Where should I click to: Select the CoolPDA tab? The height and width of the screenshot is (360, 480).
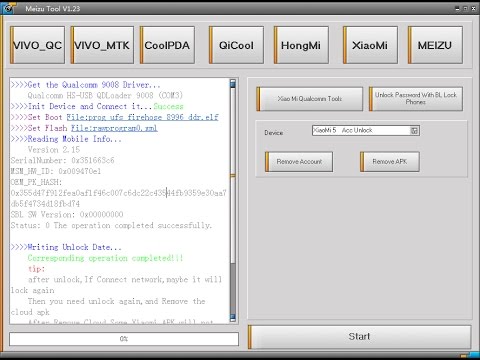(x=167, y=45)
